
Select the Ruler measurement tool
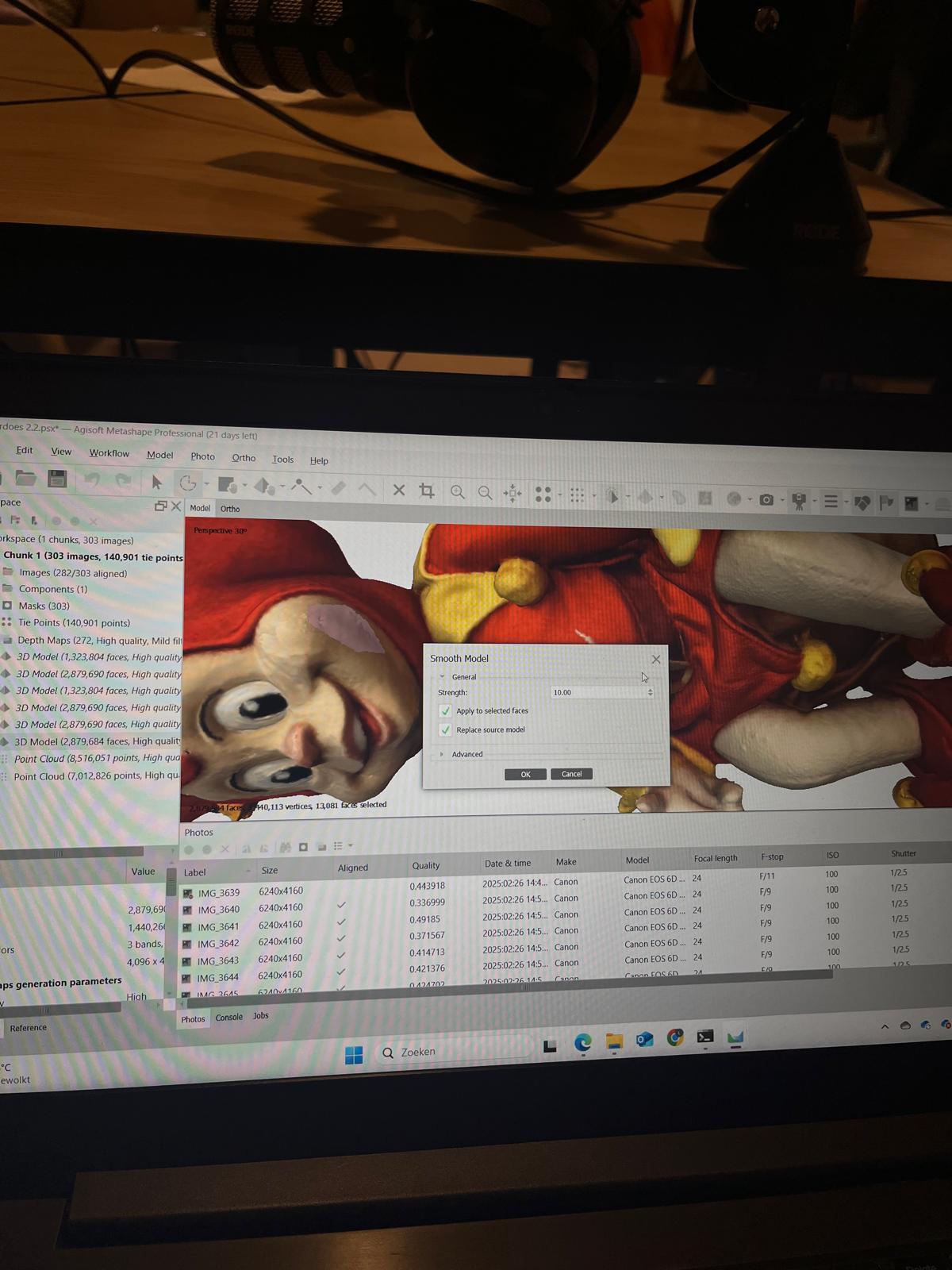point(301,486)
